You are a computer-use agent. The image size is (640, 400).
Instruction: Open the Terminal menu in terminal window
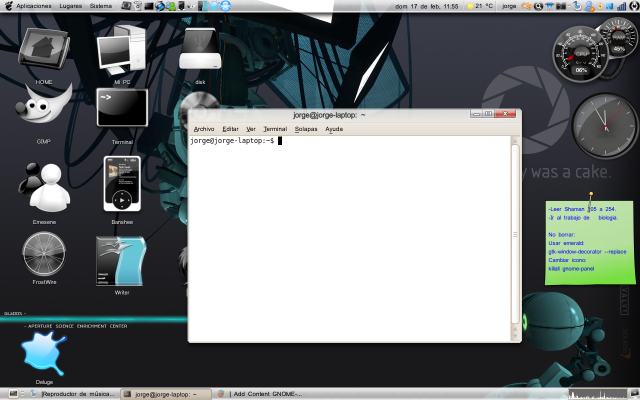click(x=275, y=129)
